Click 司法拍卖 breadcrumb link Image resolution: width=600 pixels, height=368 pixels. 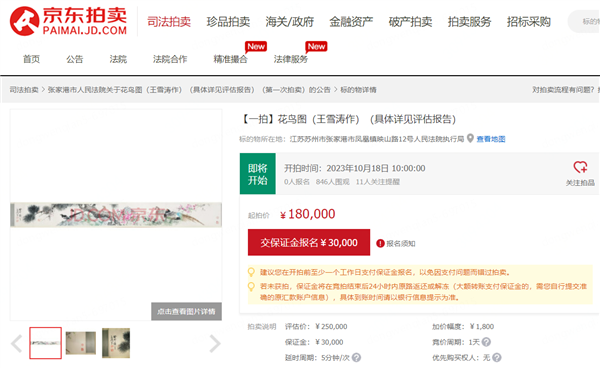24,90
